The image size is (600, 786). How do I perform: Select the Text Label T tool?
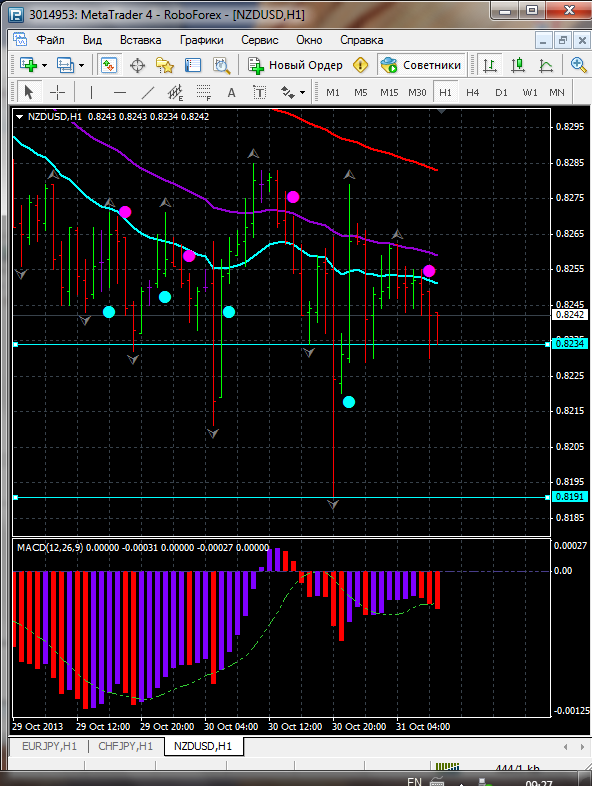tap(259, 92)
